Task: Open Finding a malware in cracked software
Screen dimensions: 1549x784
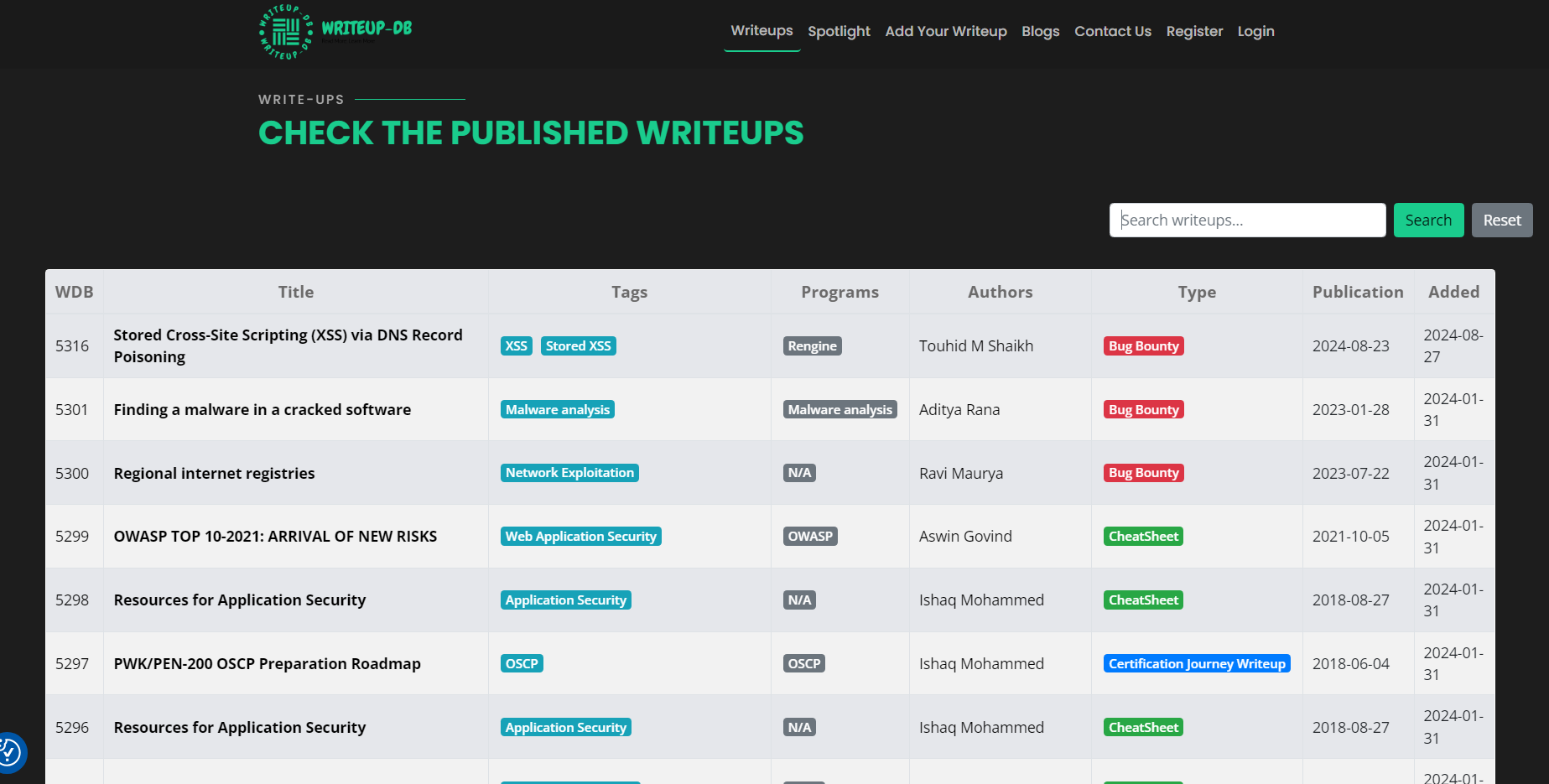Action: tap(262, 409)
